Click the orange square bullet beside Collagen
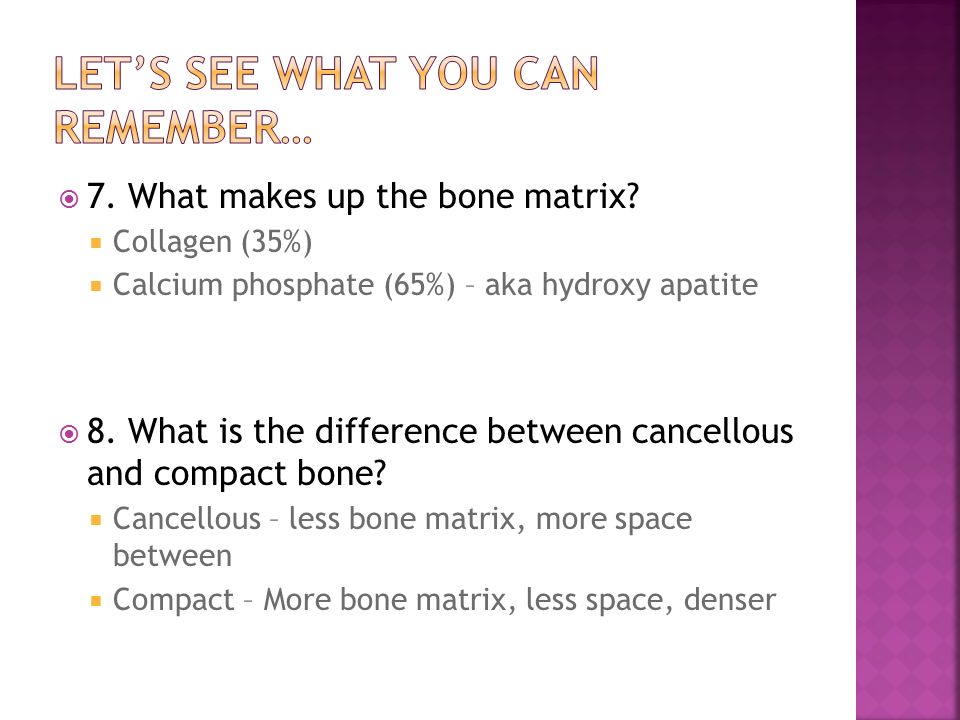960x720 pixels. pyautogui.click(x=96, y=243)
